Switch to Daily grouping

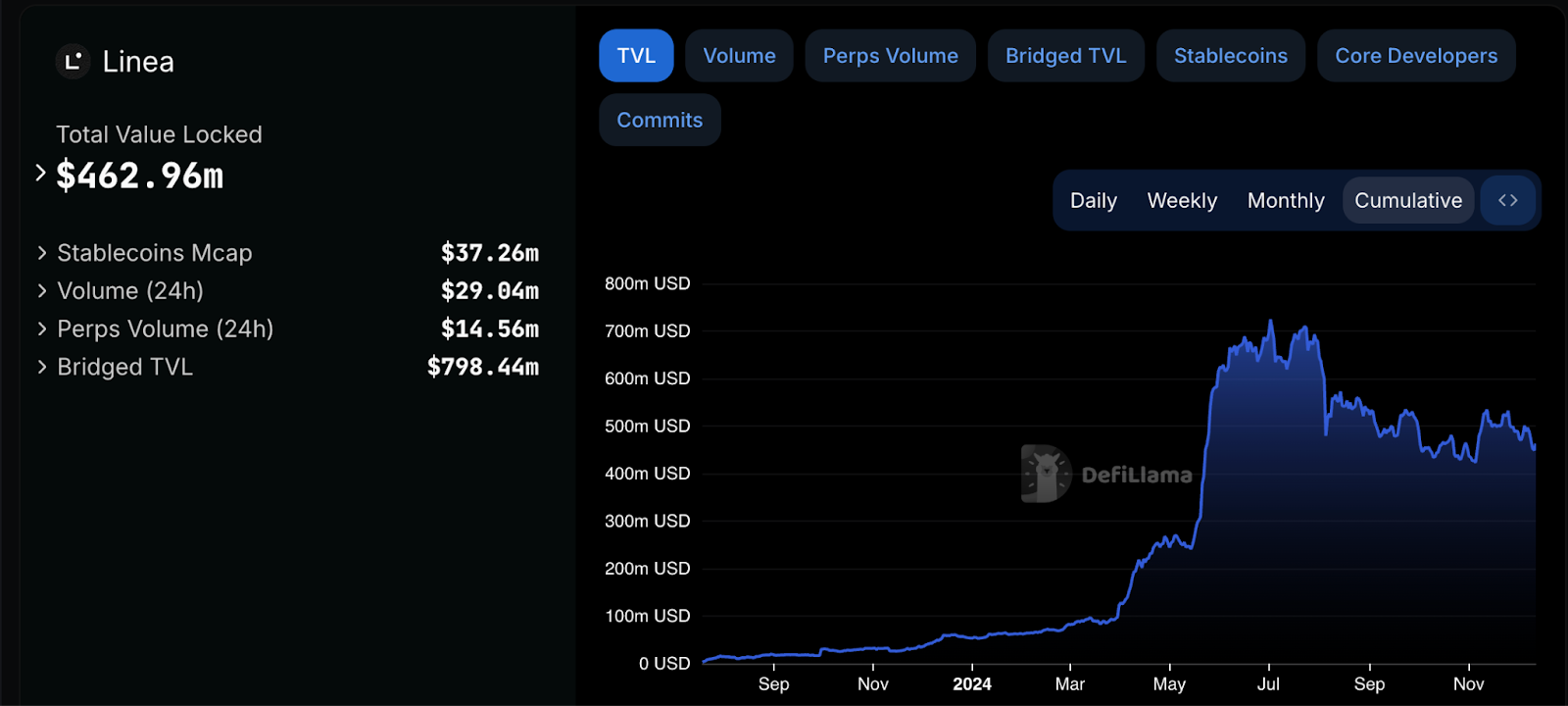click(x=1093, y=200)
